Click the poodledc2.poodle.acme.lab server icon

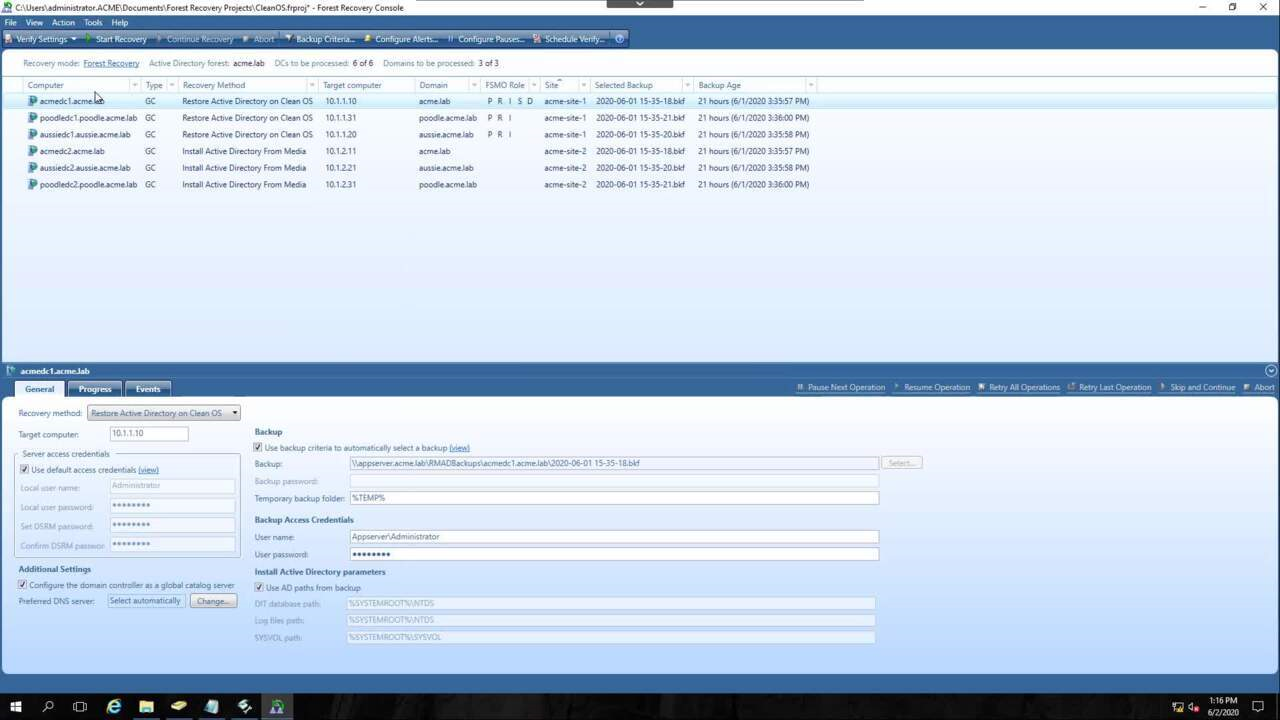33,185
